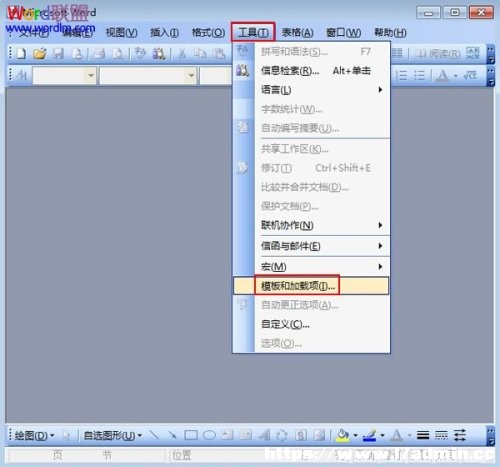Open the 自选图形(U) dropdown menu

click(113, 435)
